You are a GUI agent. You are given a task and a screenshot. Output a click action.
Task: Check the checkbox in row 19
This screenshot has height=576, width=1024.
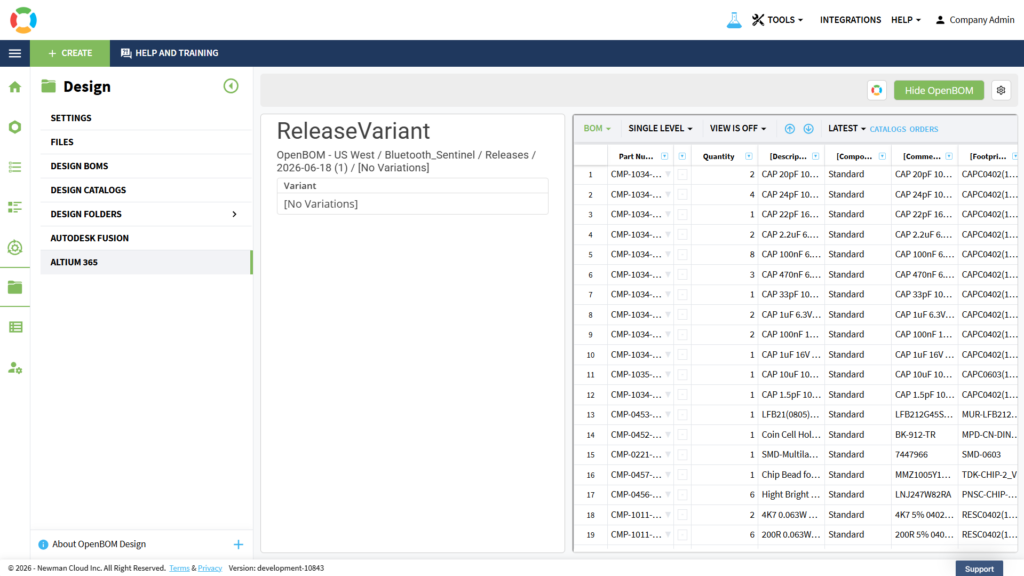click(x=682, y=535)
